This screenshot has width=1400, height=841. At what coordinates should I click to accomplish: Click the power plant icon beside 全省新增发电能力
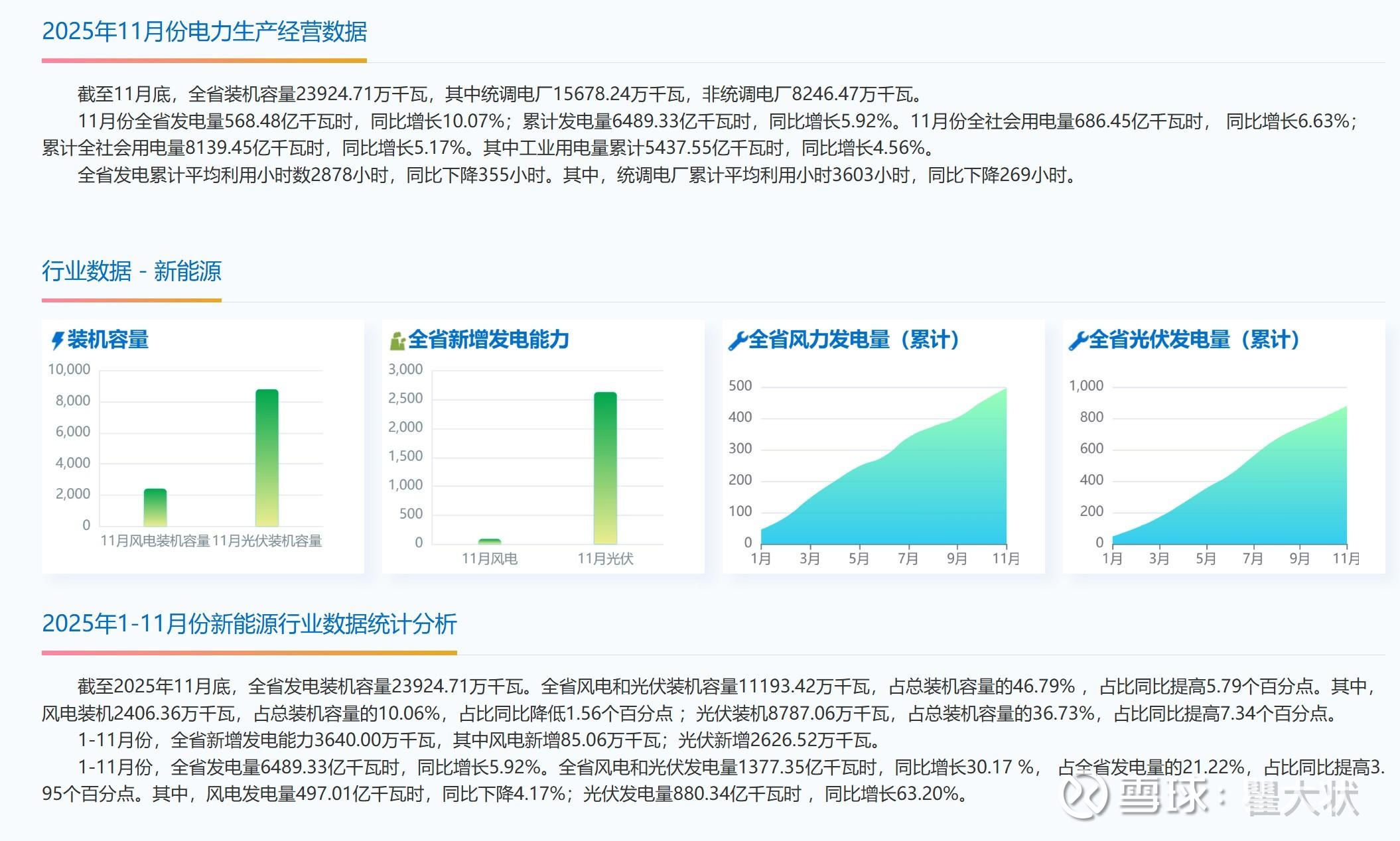[x=397, y=341]
